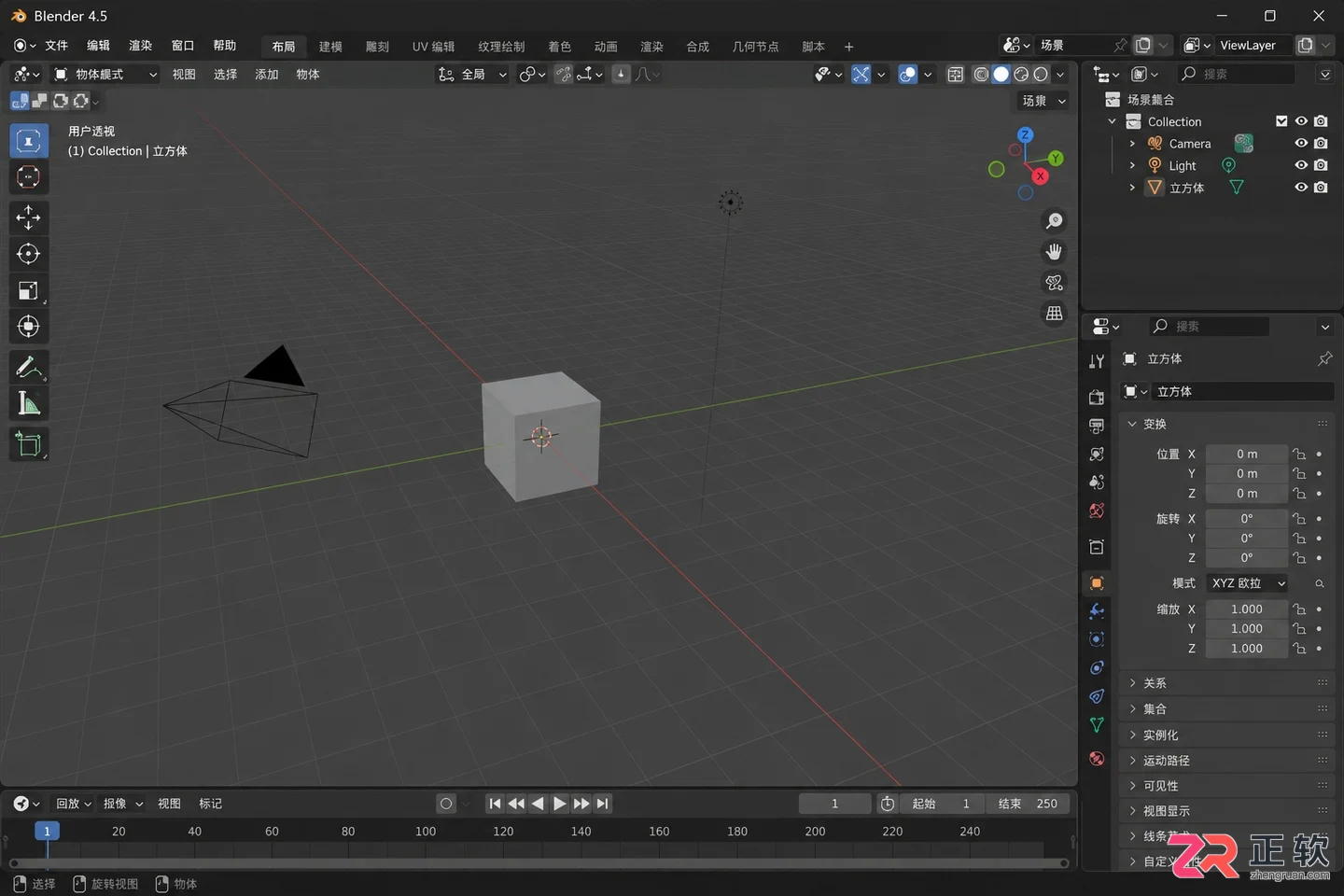The width and height of the screenshot is (1344, 896).
Task: Hide Camera in viewport via eye icon
Action: 1301,144
